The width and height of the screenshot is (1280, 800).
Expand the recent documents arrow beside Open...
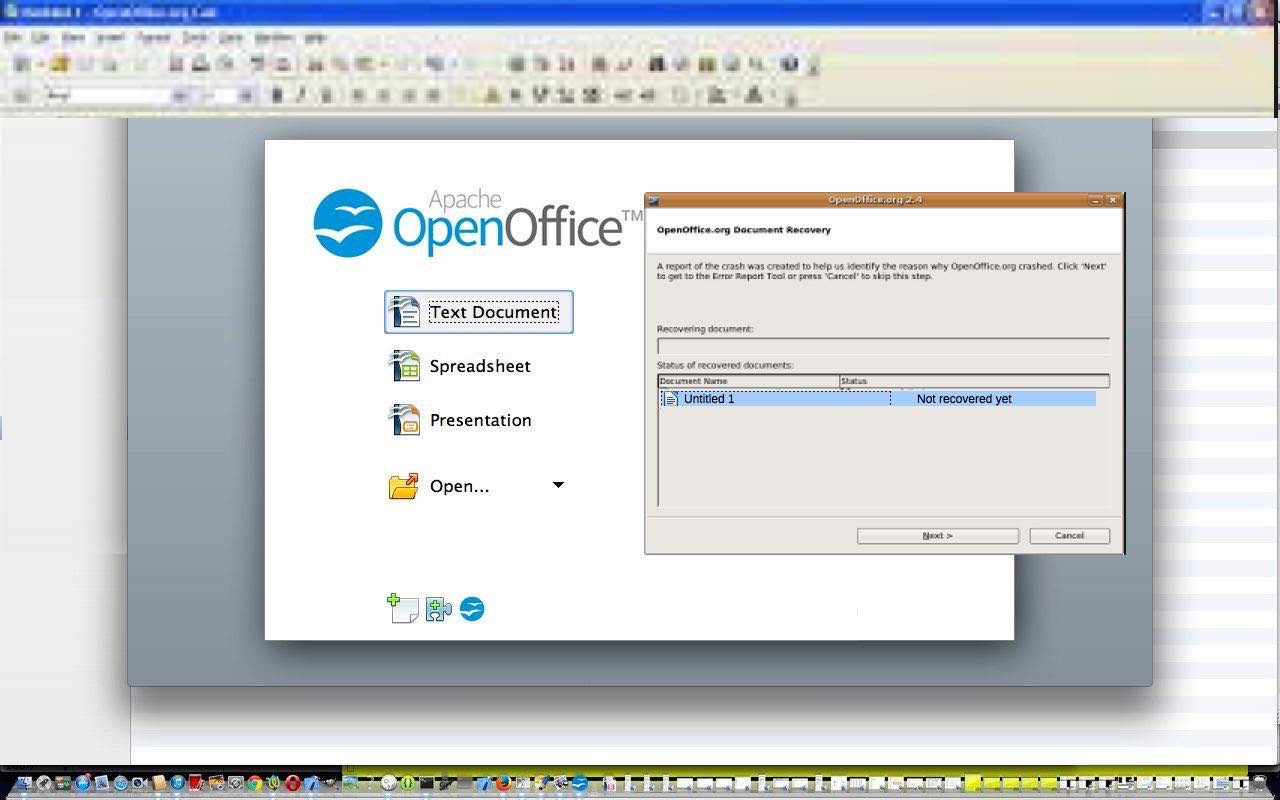pyautogui.click(x=558, y=485)
